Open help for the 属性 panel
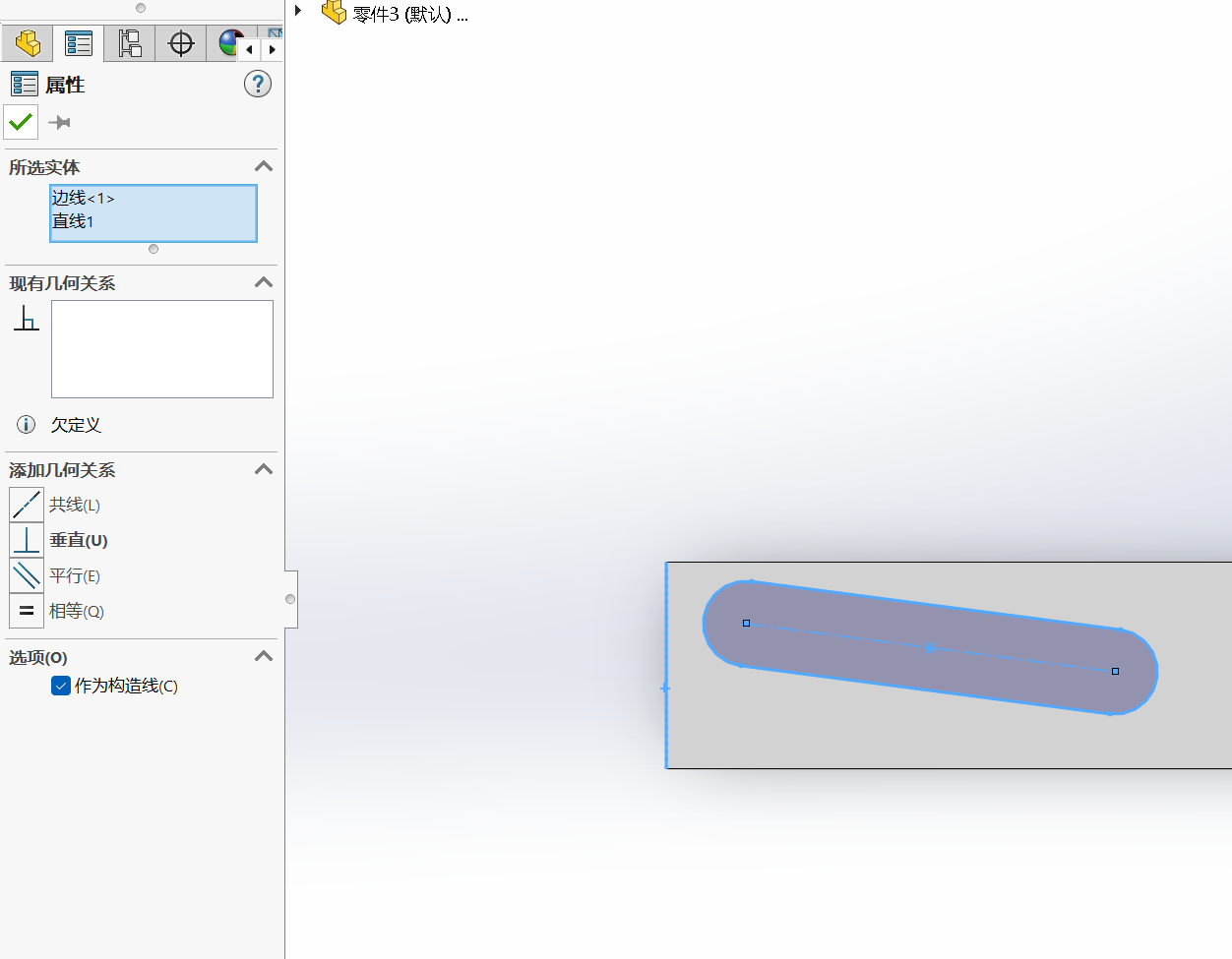The image size is (1232, 959). [257, 85]
